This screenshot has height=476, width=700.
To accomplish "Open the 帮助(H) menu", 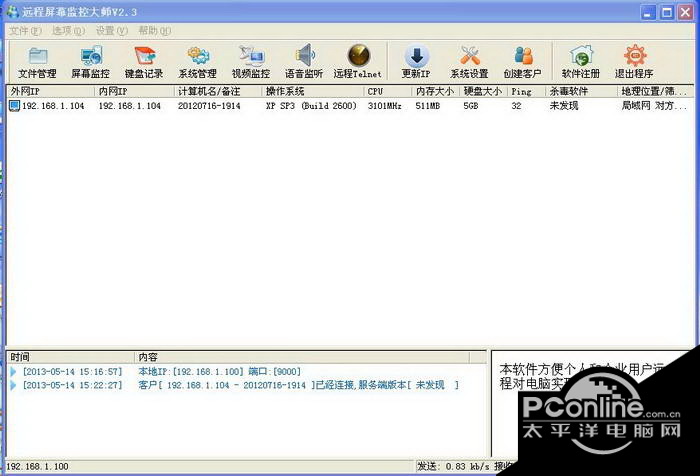I will [x=154, y=31].
